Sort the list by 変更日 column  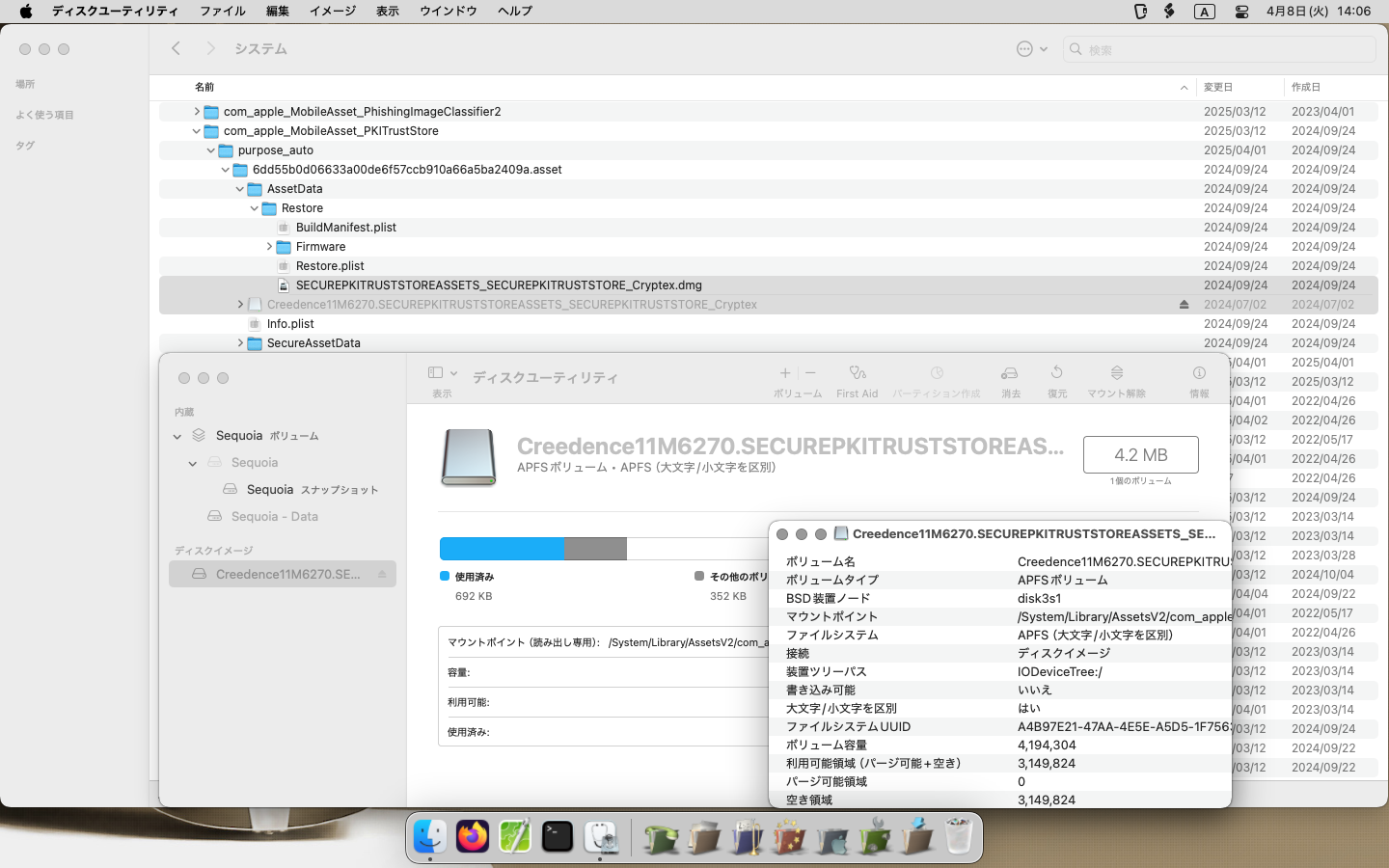pyautogui.click(x=1218, y=87)
